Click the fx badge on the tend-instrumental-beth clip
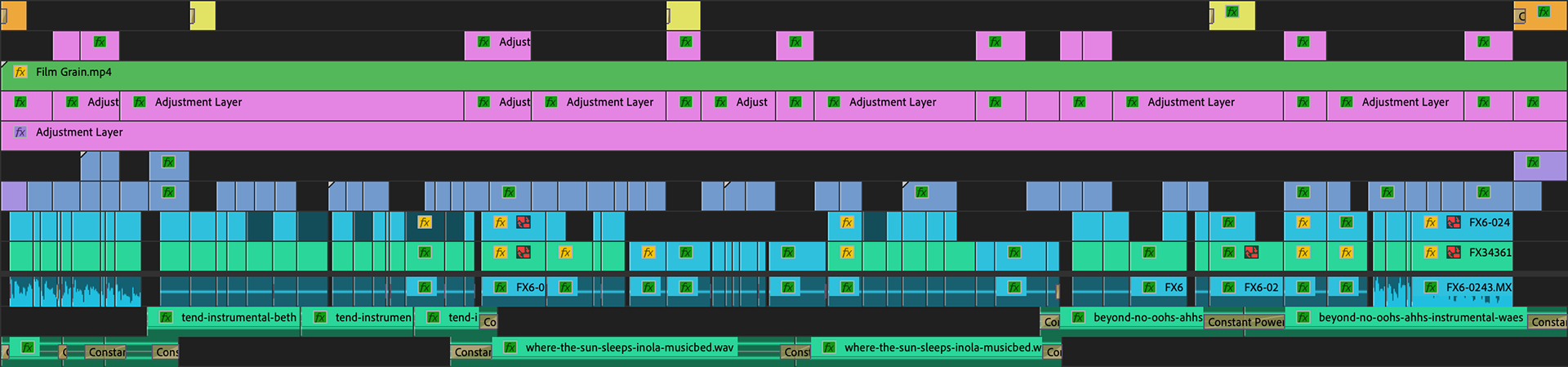Screen dimensions: 1568x367 166,318
